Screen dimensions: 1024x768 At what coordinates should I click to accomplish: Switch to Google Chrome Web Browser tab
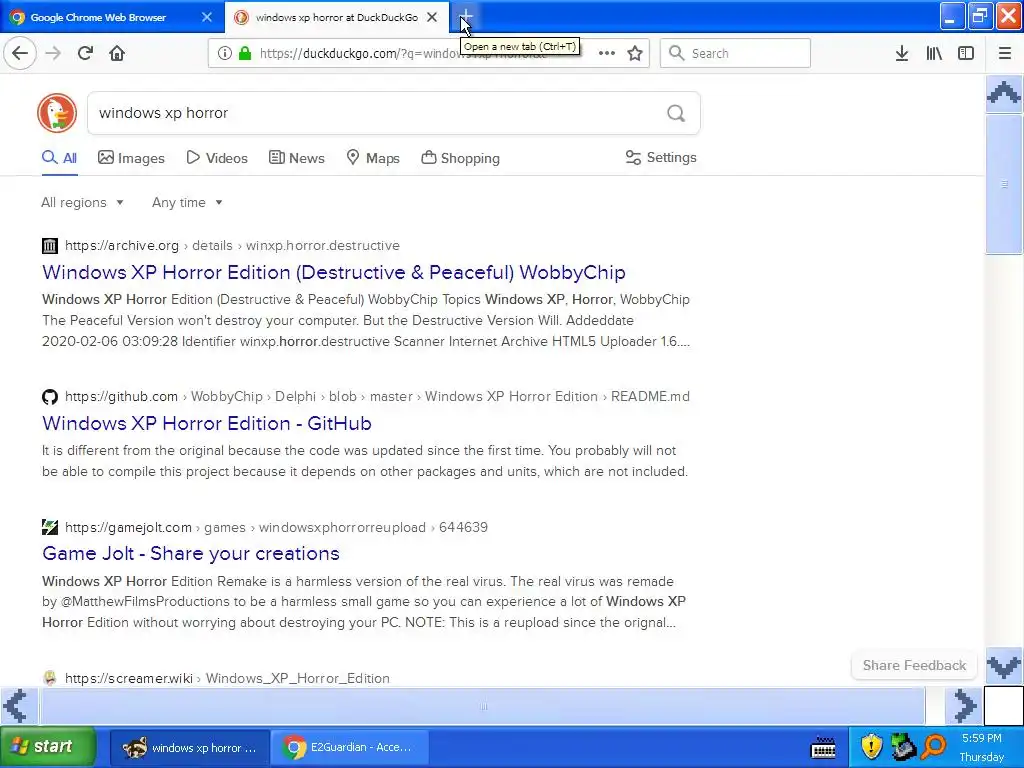click(112, 17)
